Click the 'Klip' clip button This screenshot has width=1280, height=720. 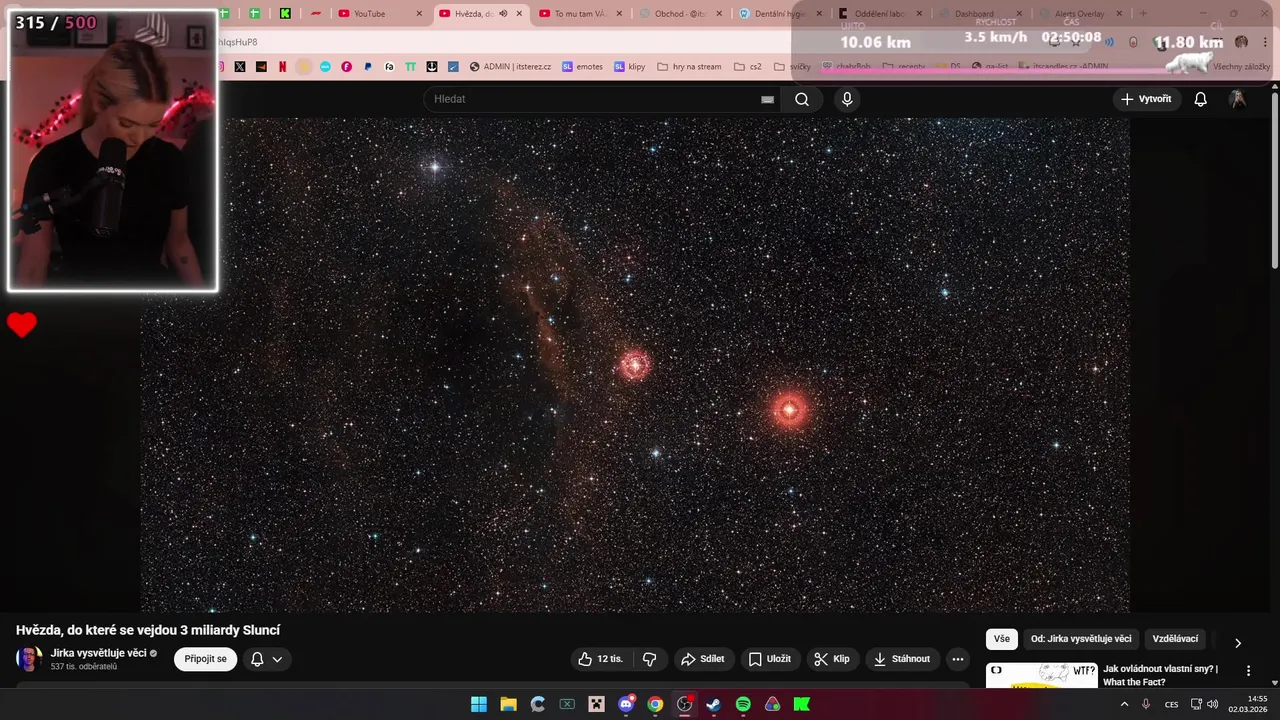point(832,659)
